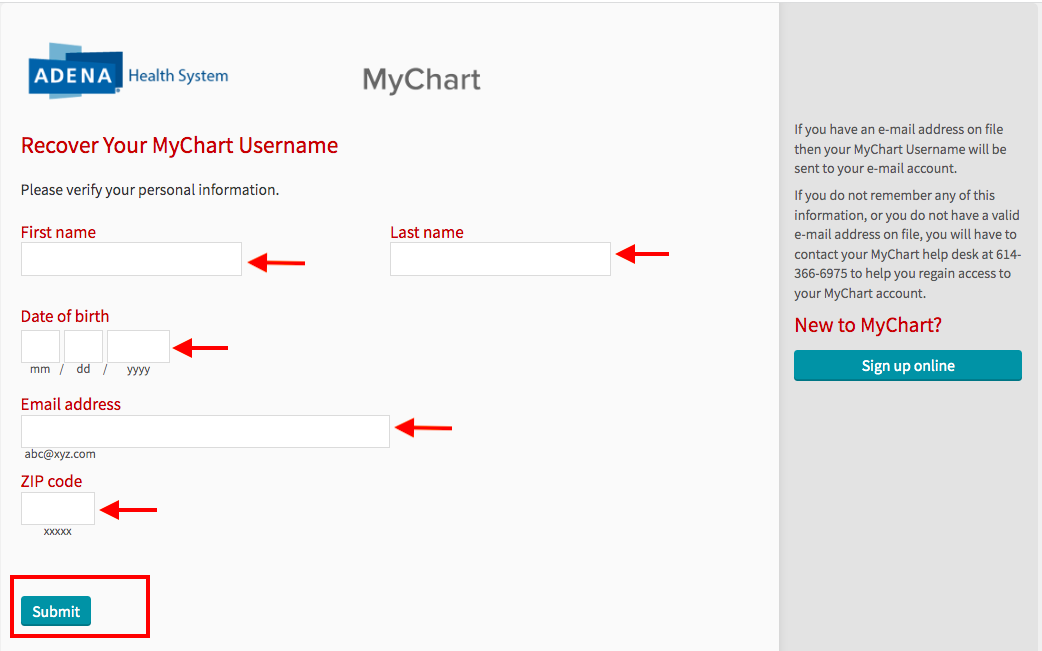Click red arrow beside the ZIP code field
Viewport: 1042px width, 651px height.
point(129,510)
